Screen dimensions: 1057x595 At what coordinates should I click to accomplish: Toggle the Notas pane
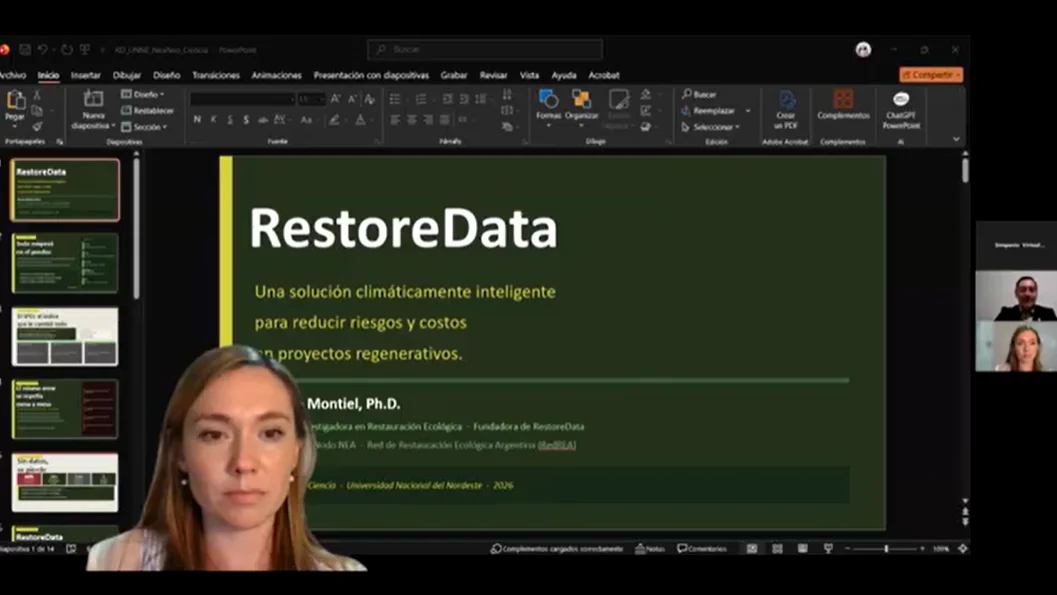click(650, 549)
